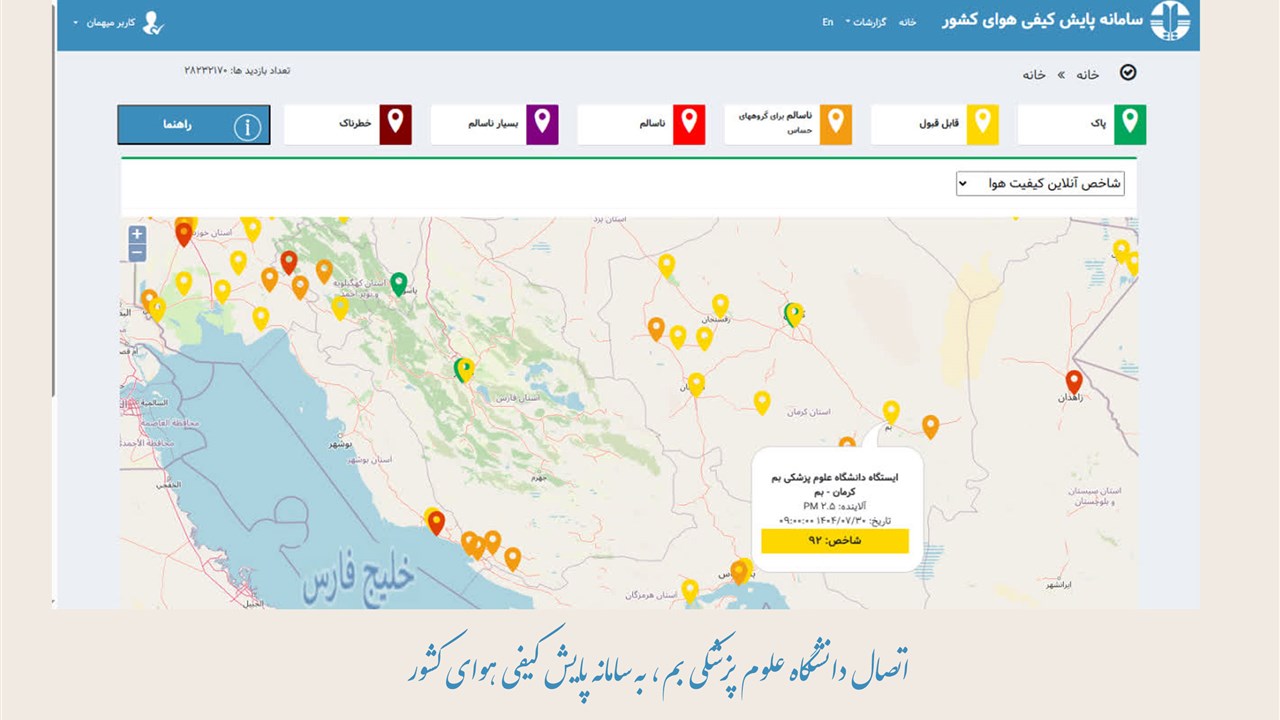This screenshot has width=1280, height=720.
Task: Click the map zoom out minus button
Action: (137, 253)
